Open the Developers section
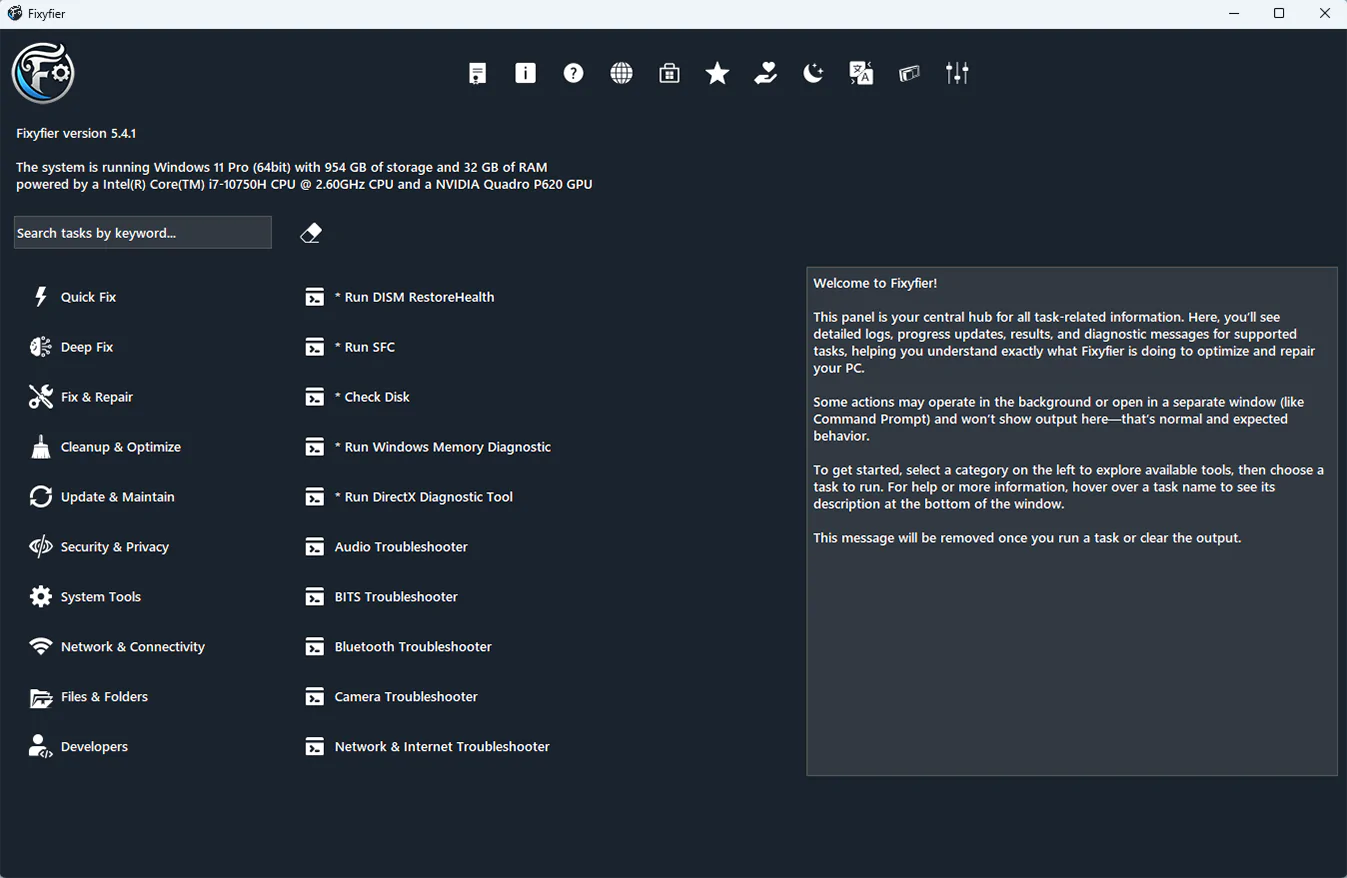The height and width of the screenshot is (878, 1347). (x=94, y=746)
